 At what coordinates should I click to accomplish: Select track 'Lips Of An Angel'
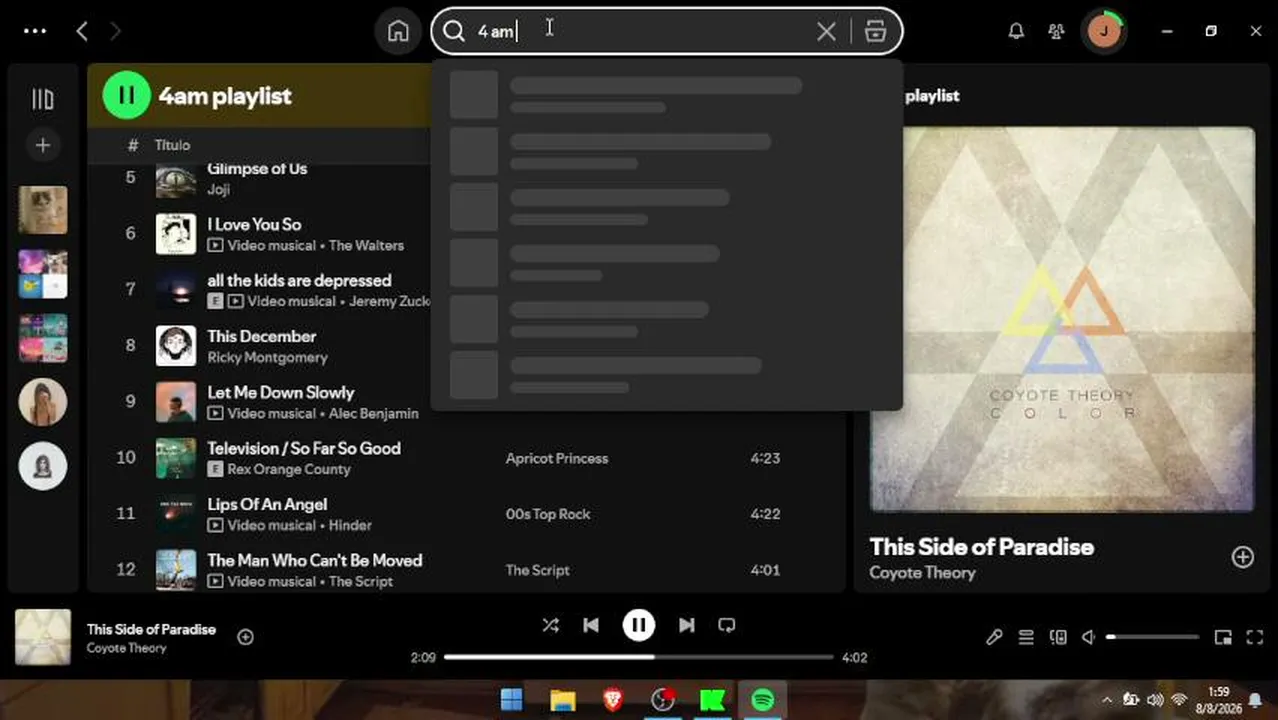tap(267, 505)
